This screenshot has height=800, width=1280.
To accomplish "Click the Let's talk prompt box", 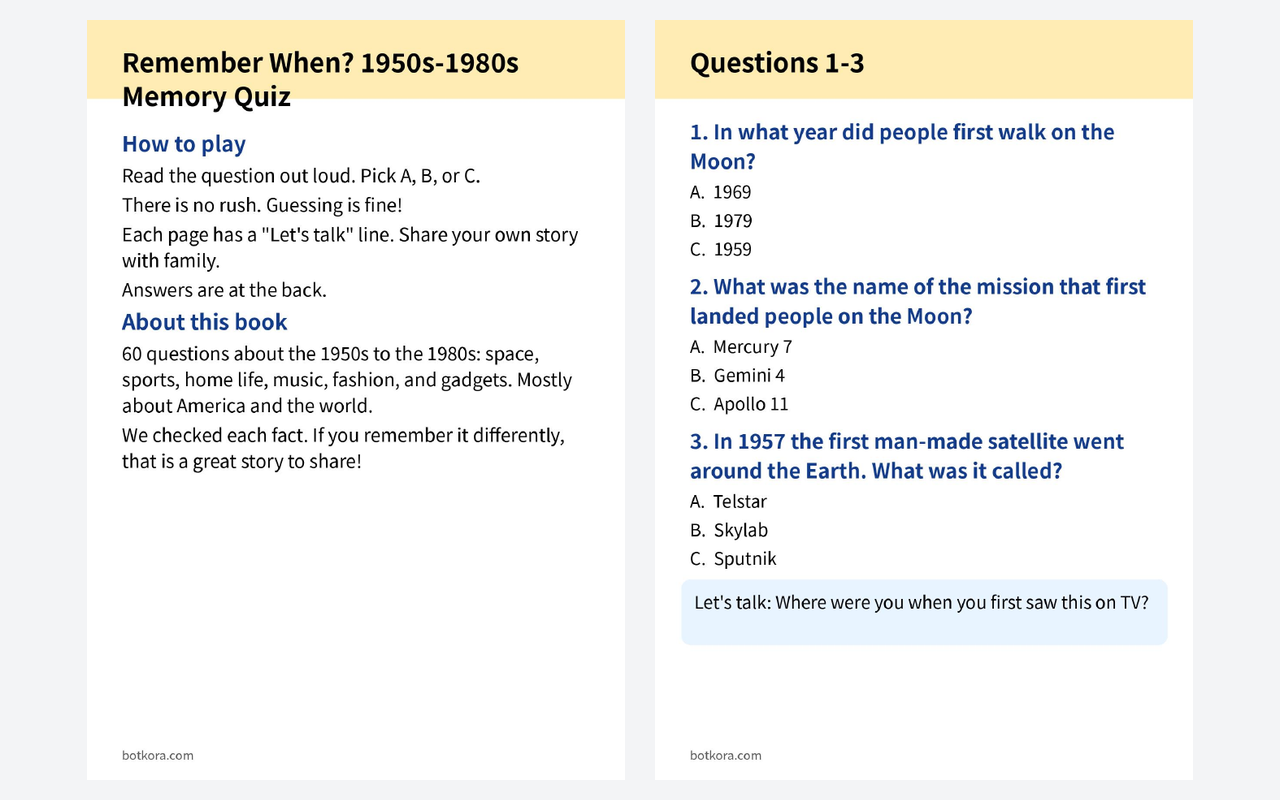I will [x=924, y=612].
